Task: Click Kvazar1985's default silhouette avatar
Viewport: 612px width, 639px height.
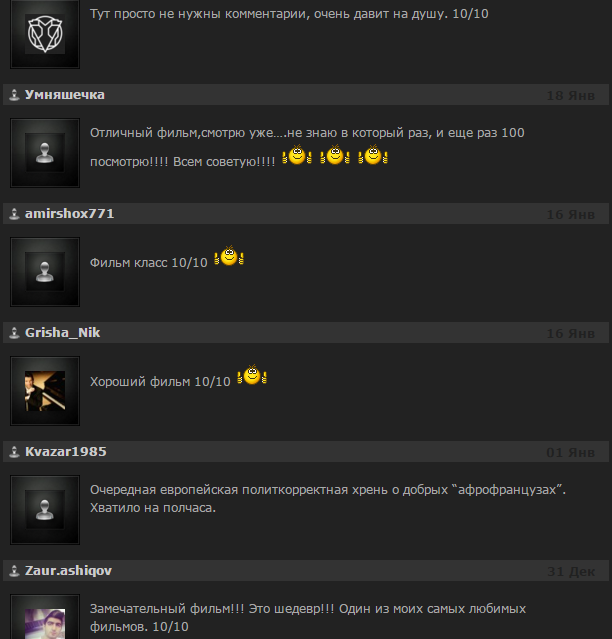Action: point(45,510)
